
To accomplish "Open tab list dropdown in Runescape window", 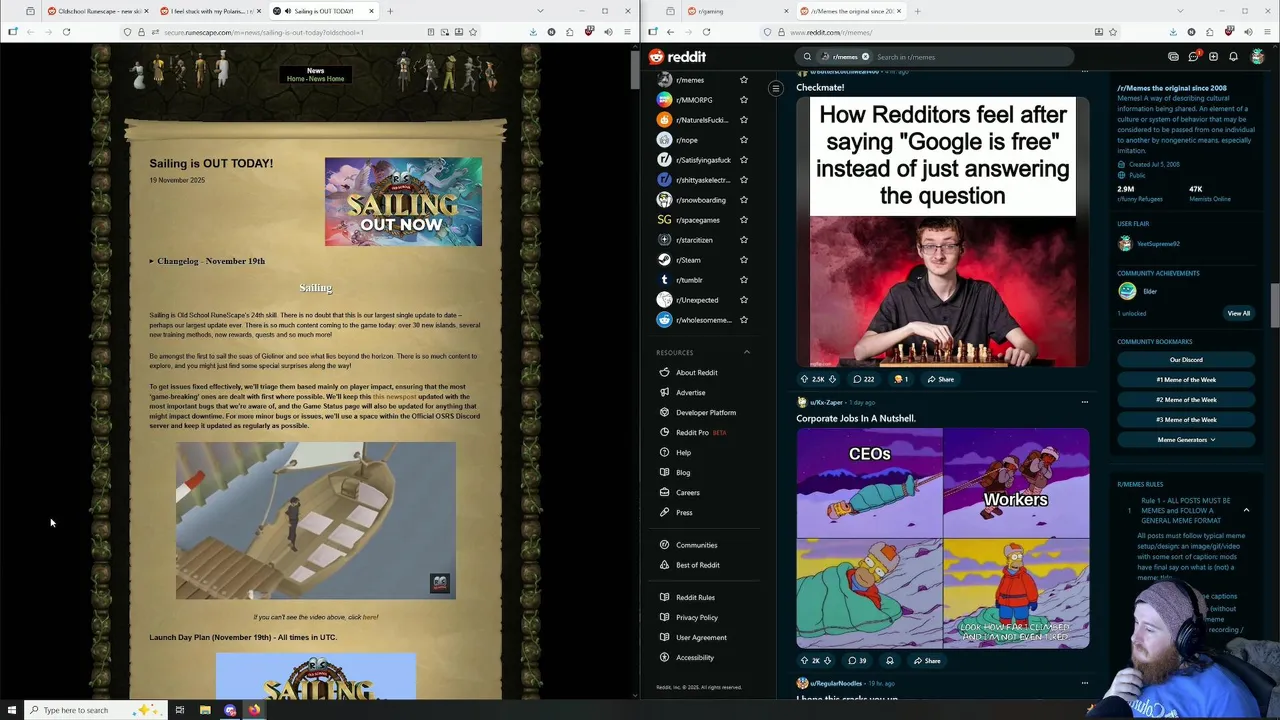I will 539,11.
